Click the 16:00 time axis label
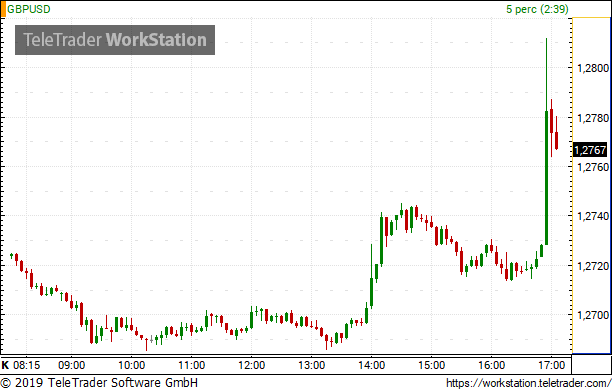The image size is (612, 392). pos(491,365)
